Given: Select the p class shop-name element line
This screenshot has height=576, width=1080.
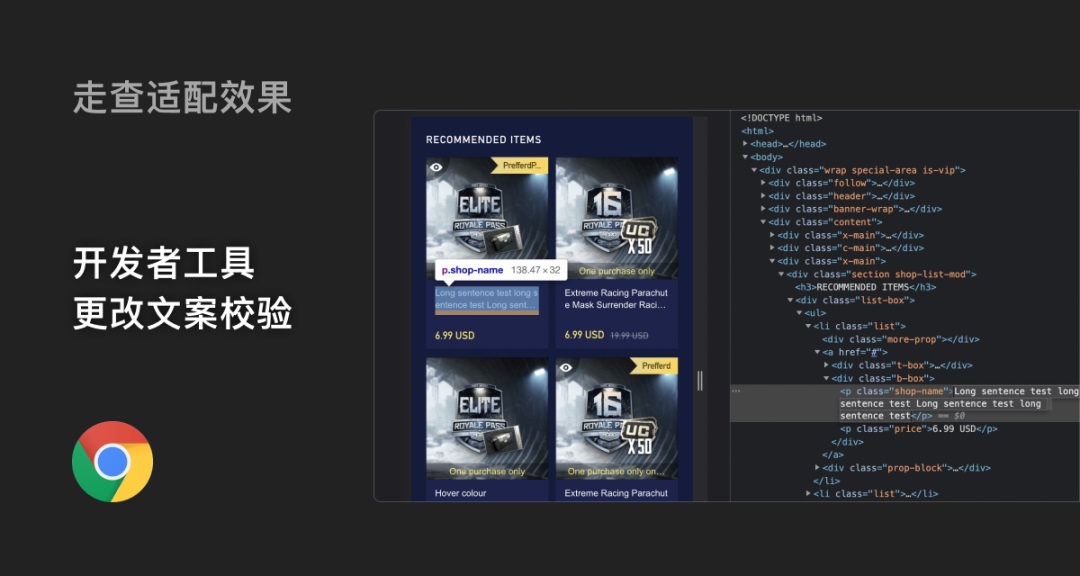Looking at the screenshot, I should 904,403.
